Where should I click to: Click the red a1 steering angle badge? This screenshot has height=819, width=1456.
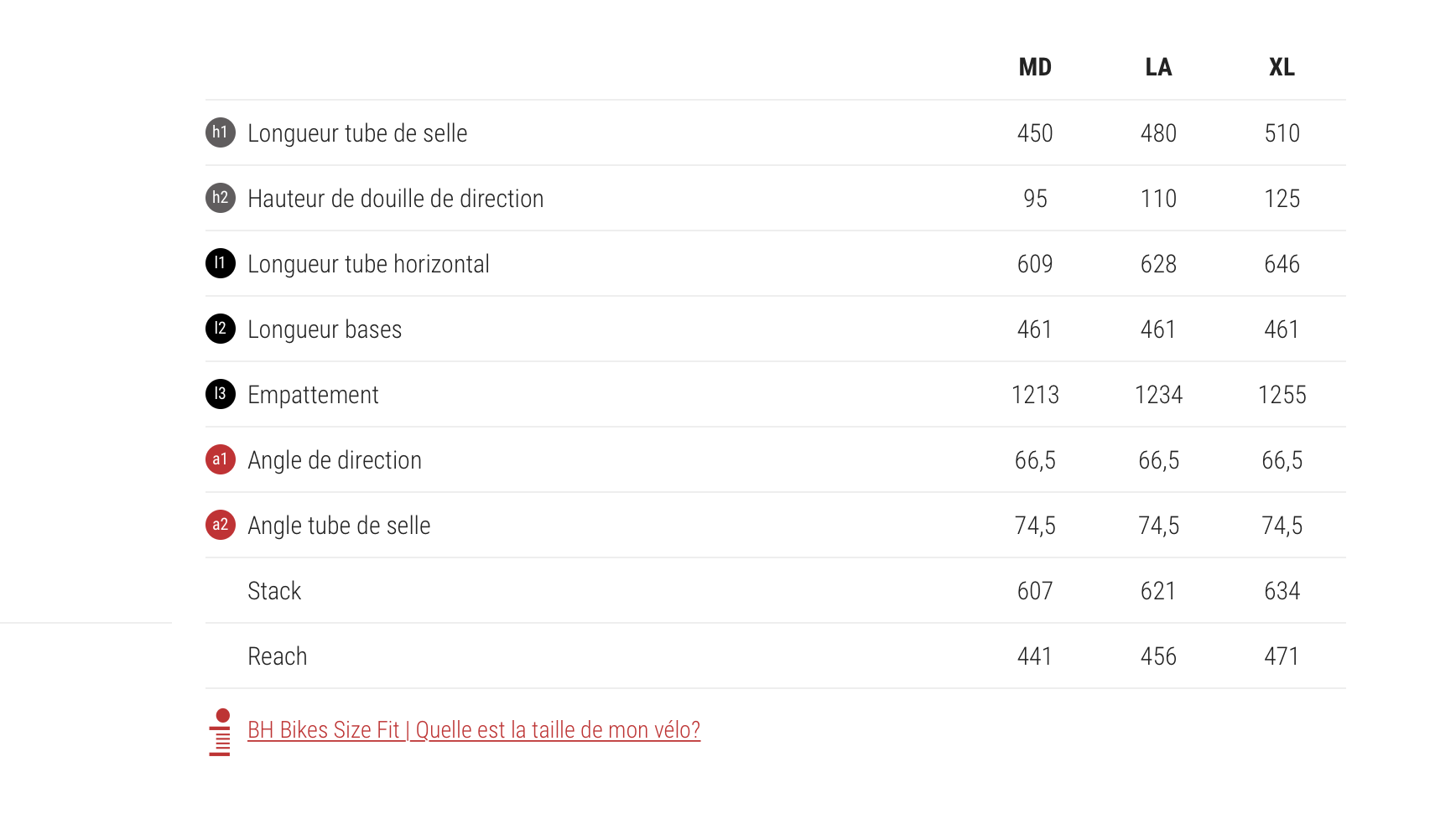221,459
